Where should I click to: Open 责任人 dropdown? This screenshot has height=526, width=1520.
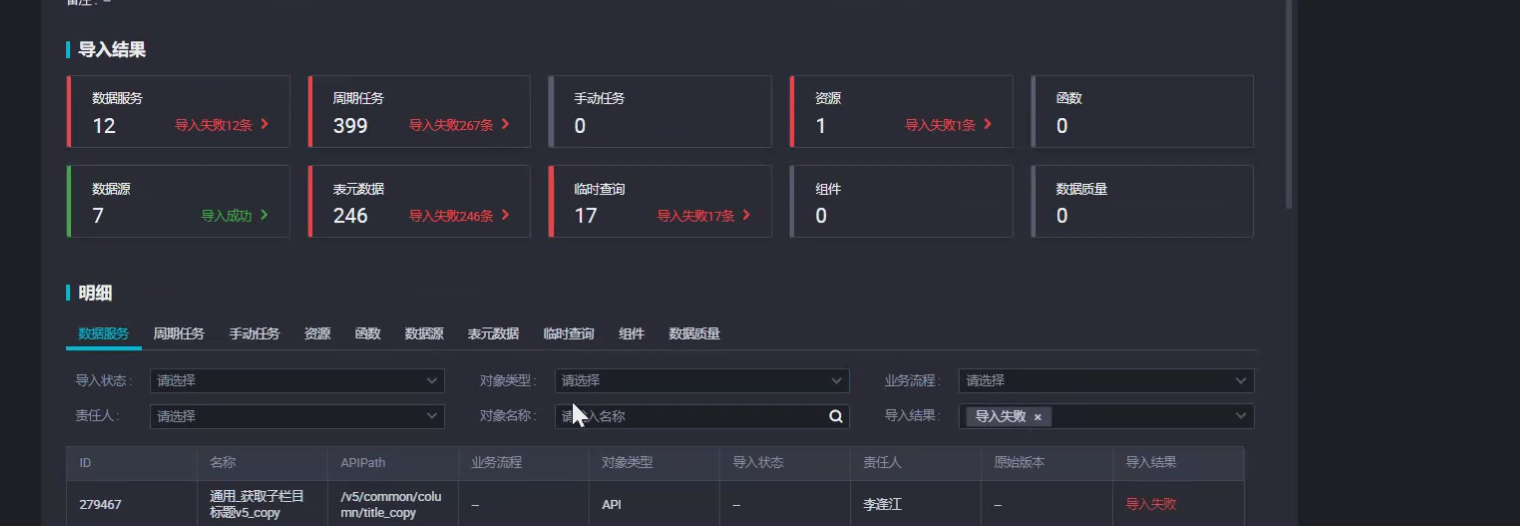click(297, 417)
